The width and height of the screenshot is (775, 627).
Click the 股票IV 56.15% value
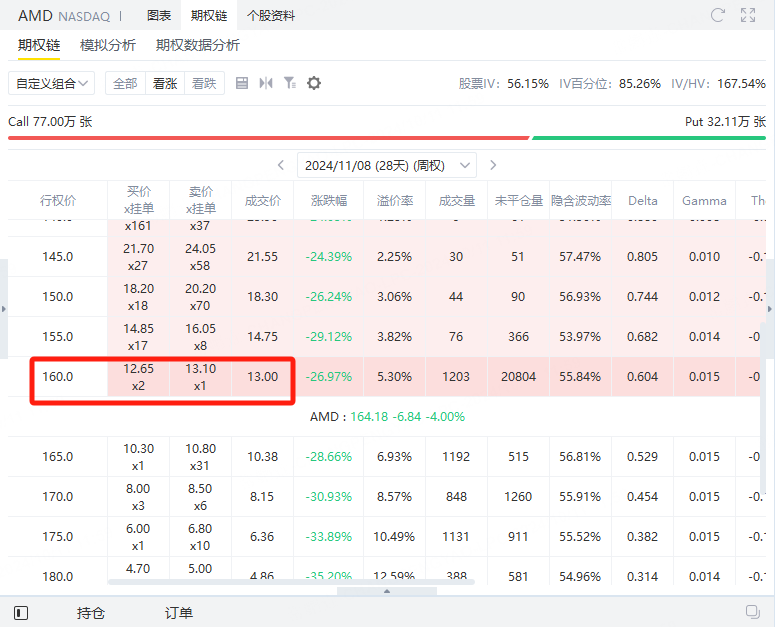pyautogui.click(x=528, y=84)
